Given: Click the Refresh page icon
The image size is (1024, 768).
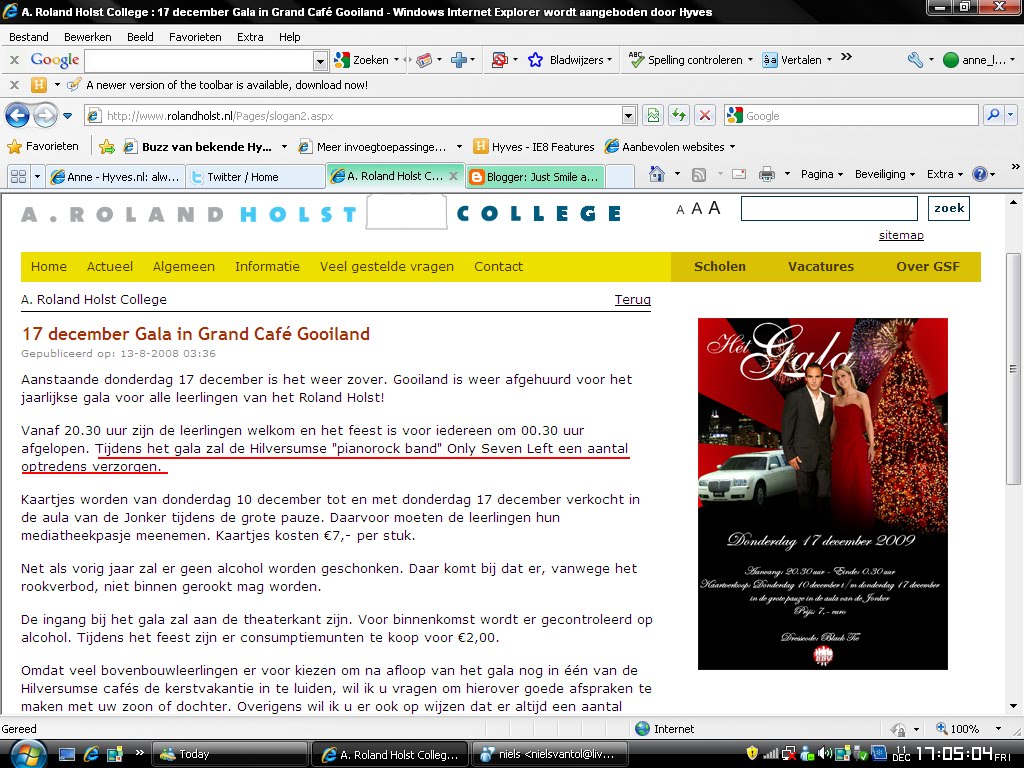Looking at the screenshot, I should 679,116.
